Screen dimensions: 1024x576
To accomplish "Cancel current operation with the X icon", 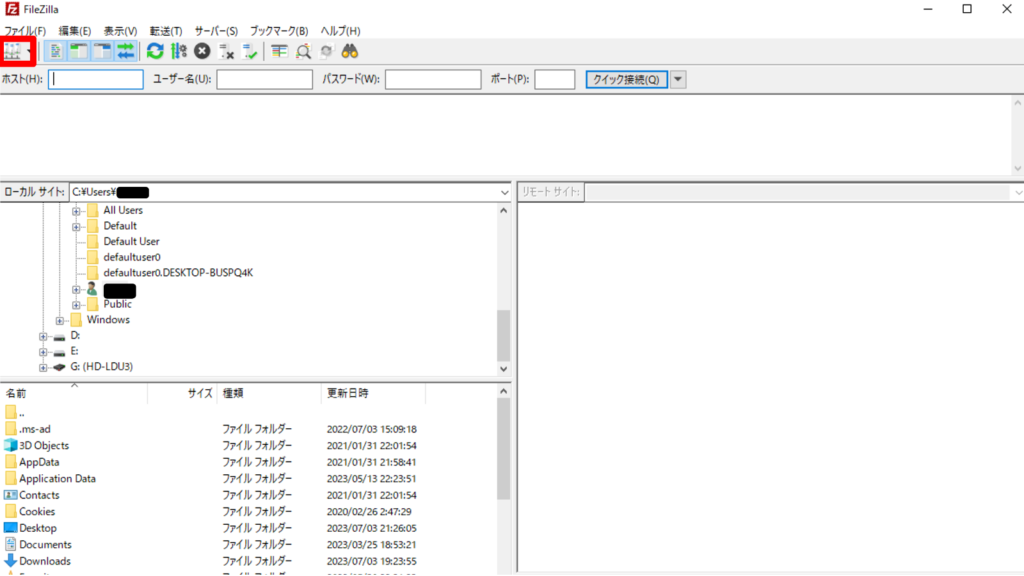I will 202,51.
